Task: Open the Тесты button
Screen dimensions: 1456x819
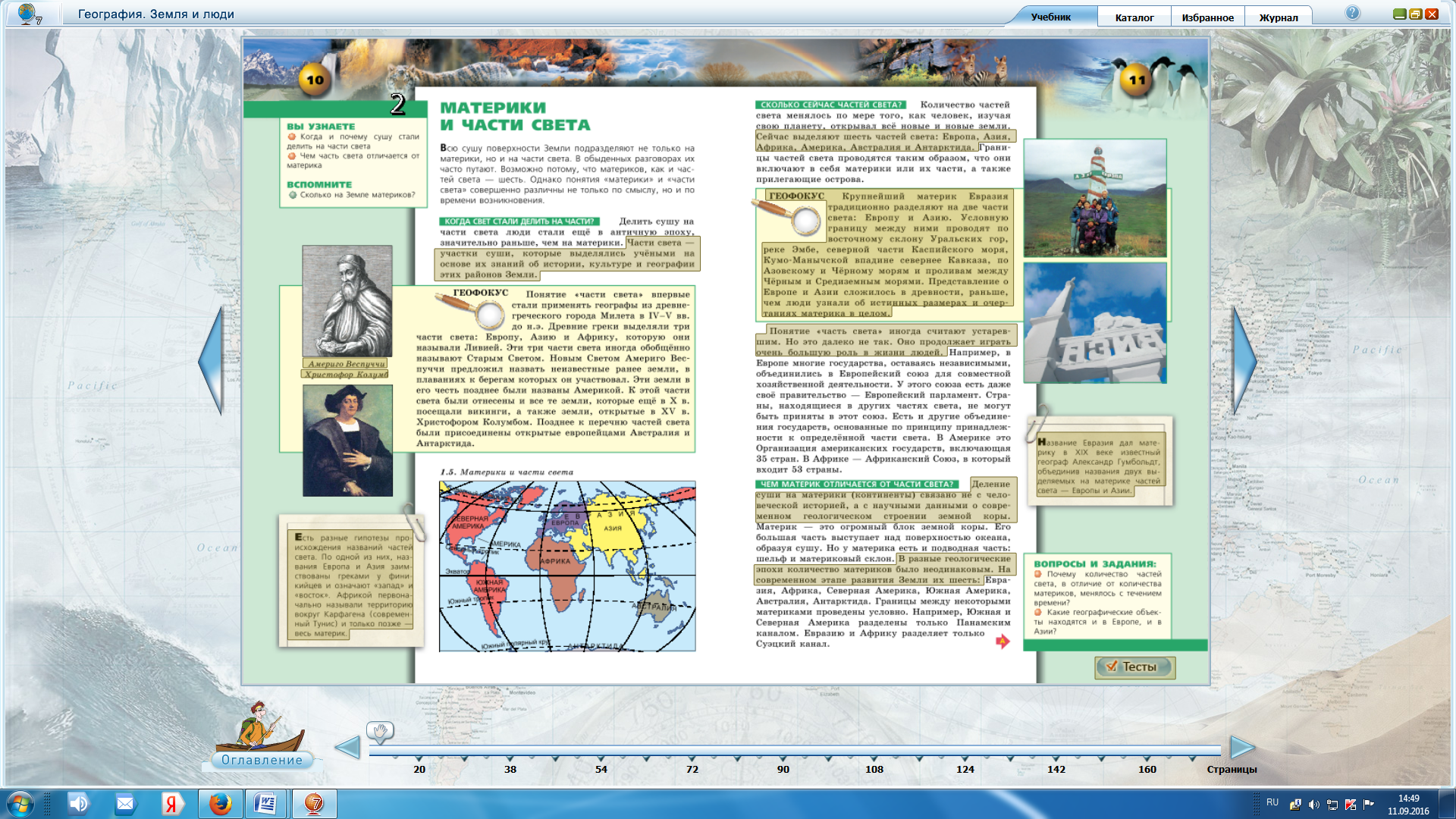Action: tap(1135, 667)
